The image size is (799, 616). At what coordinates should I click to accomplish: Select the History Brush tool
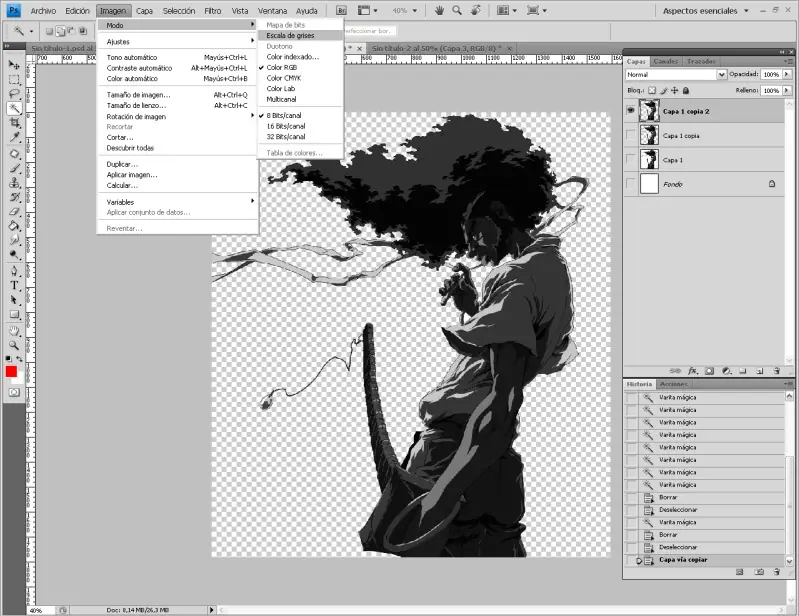coord(14,197)
